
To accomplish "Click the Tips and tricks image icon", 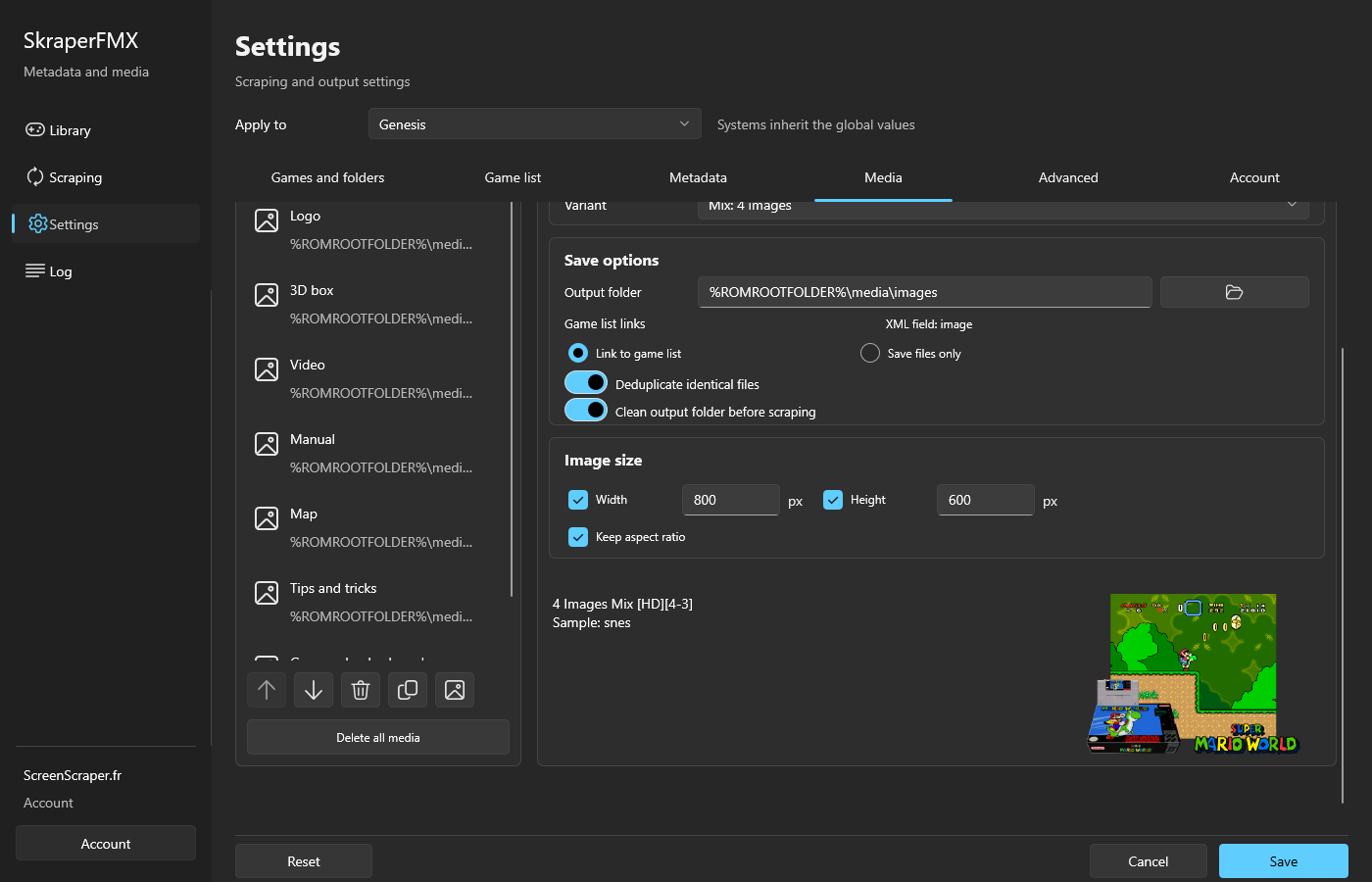I will [267, 593].
